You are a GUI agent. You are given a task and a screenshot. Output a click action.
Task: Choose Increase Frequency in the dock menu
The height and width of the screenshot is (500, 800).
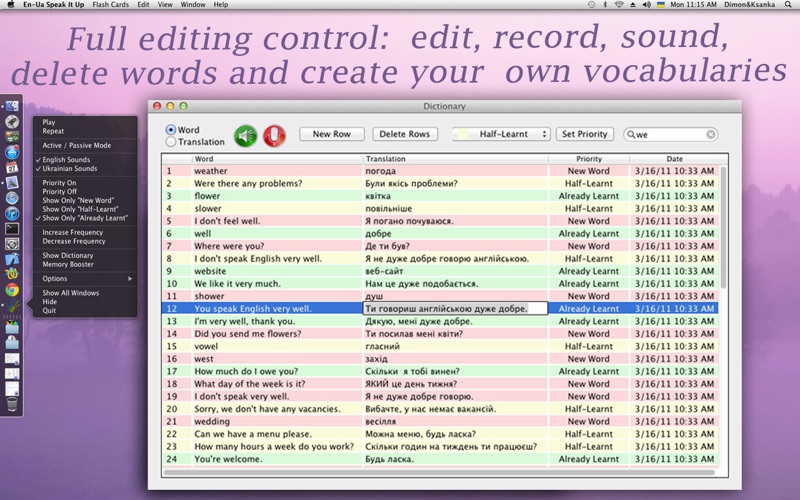72,232
